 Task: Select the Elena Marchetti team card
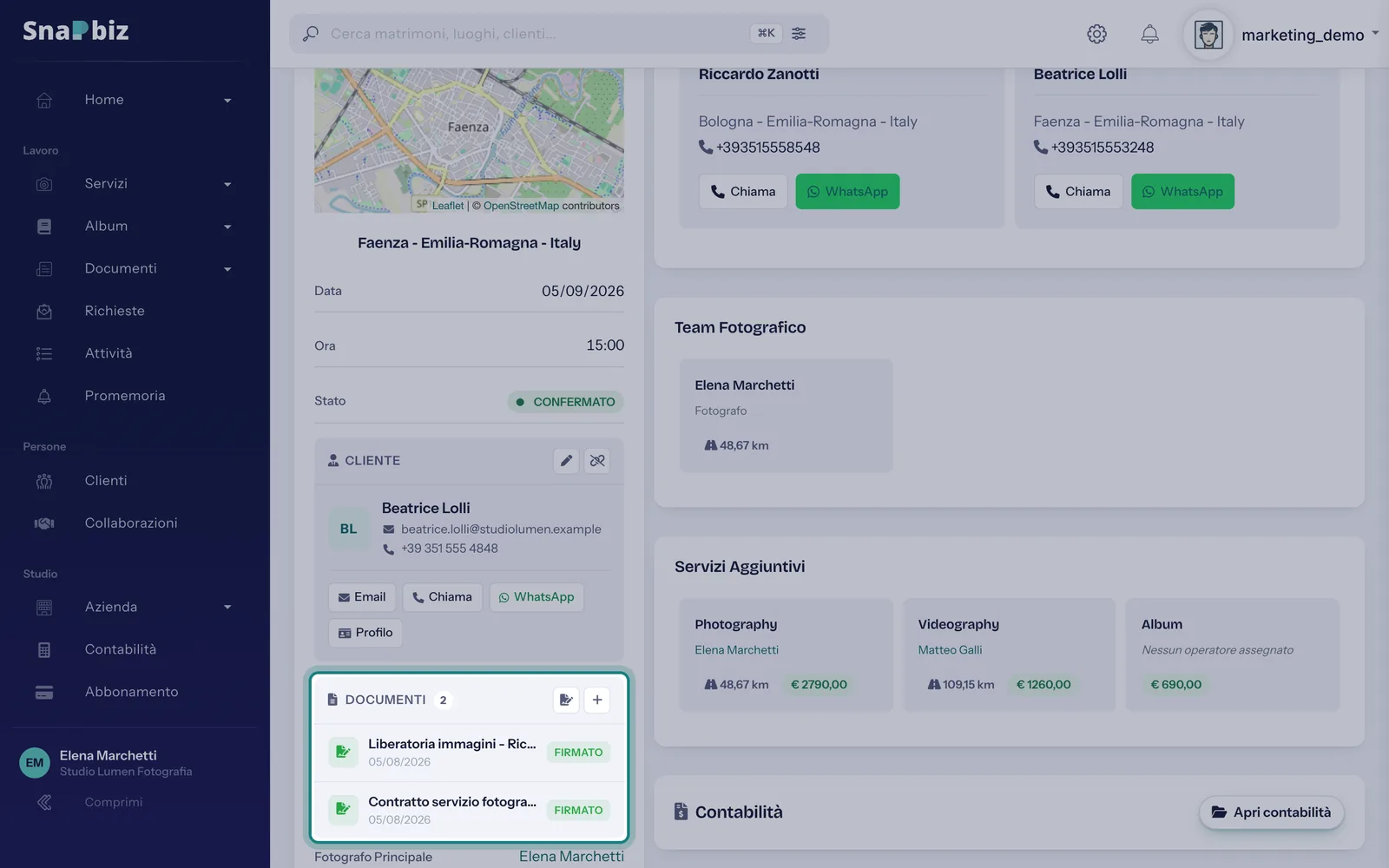[786, 416]
